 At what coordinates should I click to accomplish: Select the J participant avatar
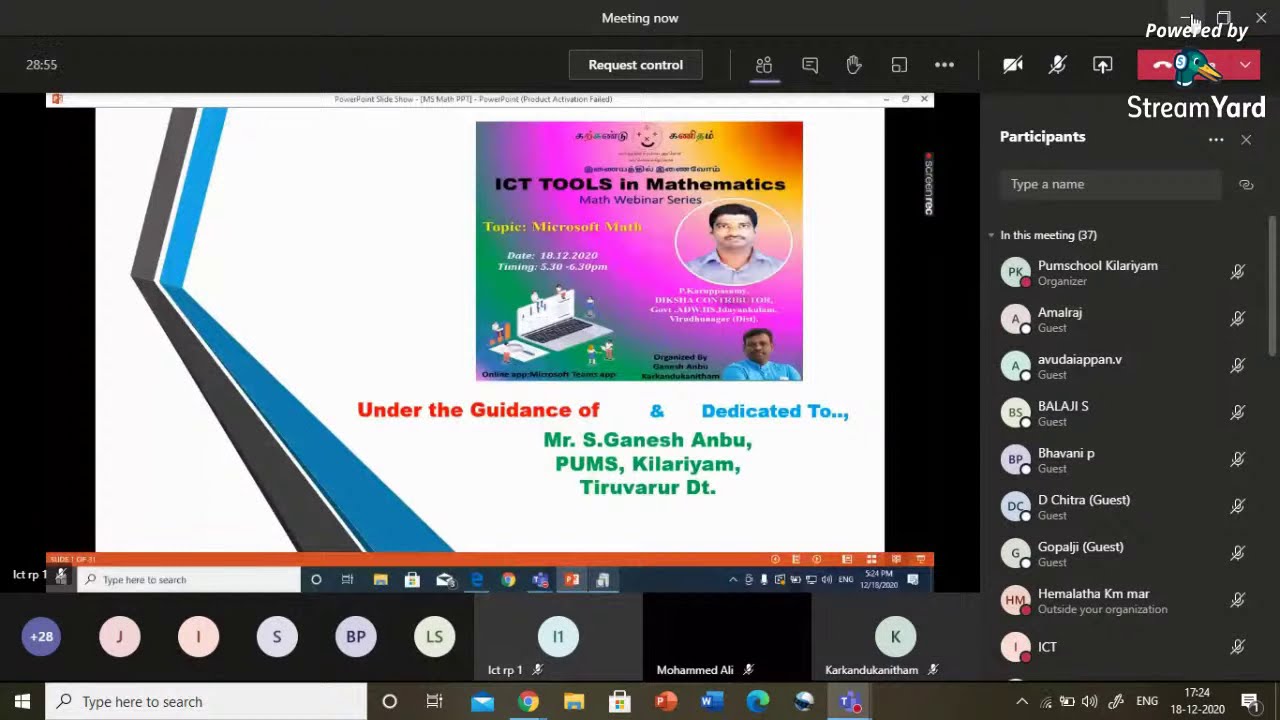pyautogui.click(x=120, y=636)
